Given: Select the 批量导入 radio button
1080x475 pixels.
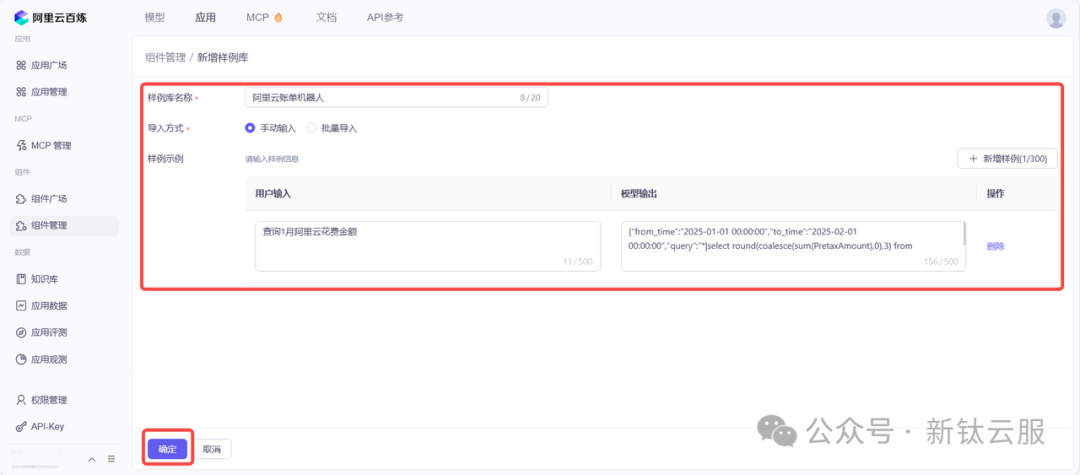Looking at the screenshot, I should 311,128.
